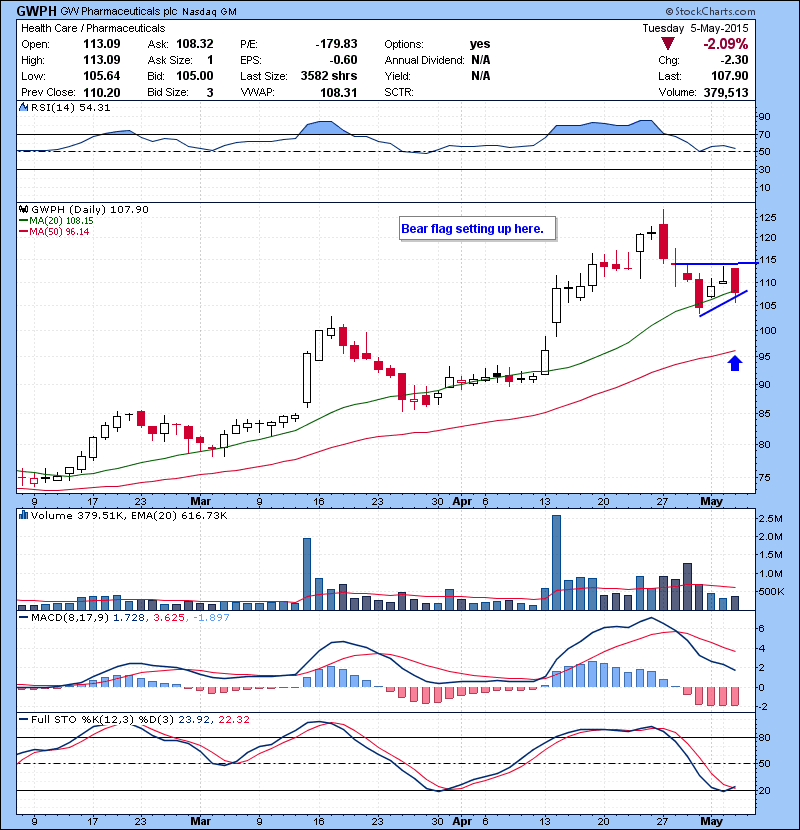Click 'Bear flag setting up here.' annotation

[x=472, y=229]
